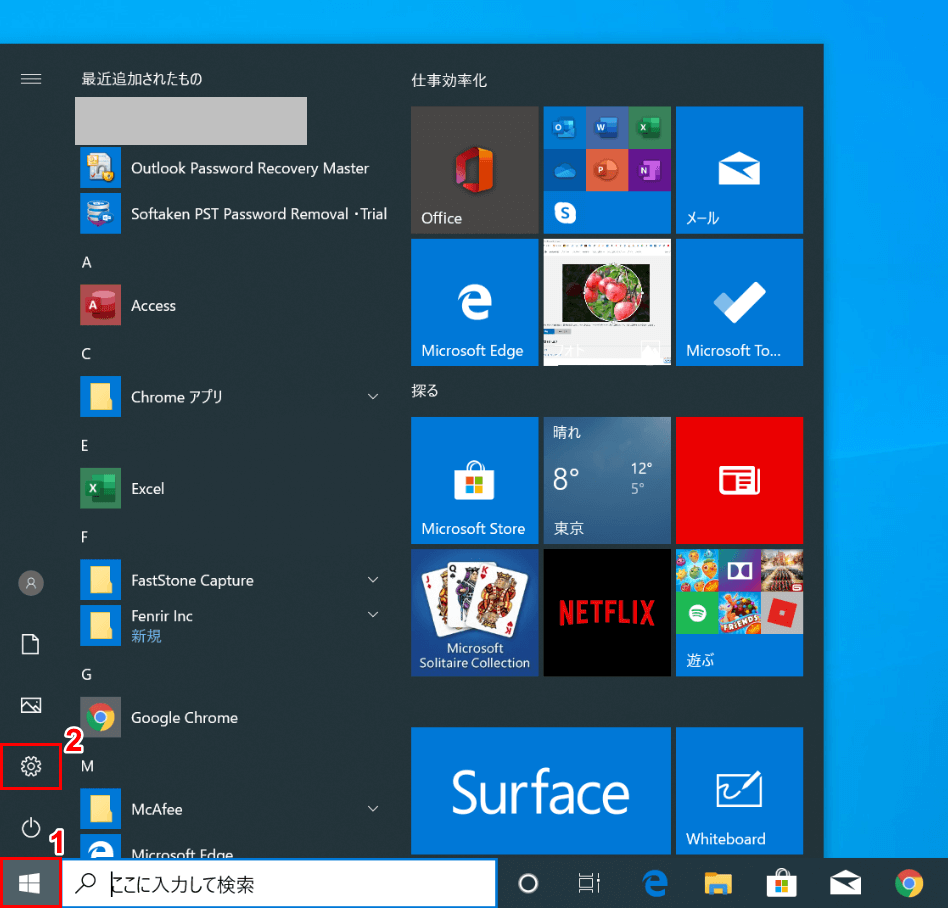This screenshot has height=908, width=948.
Task: Click the user account avatar icon
Action: [31, 583]
